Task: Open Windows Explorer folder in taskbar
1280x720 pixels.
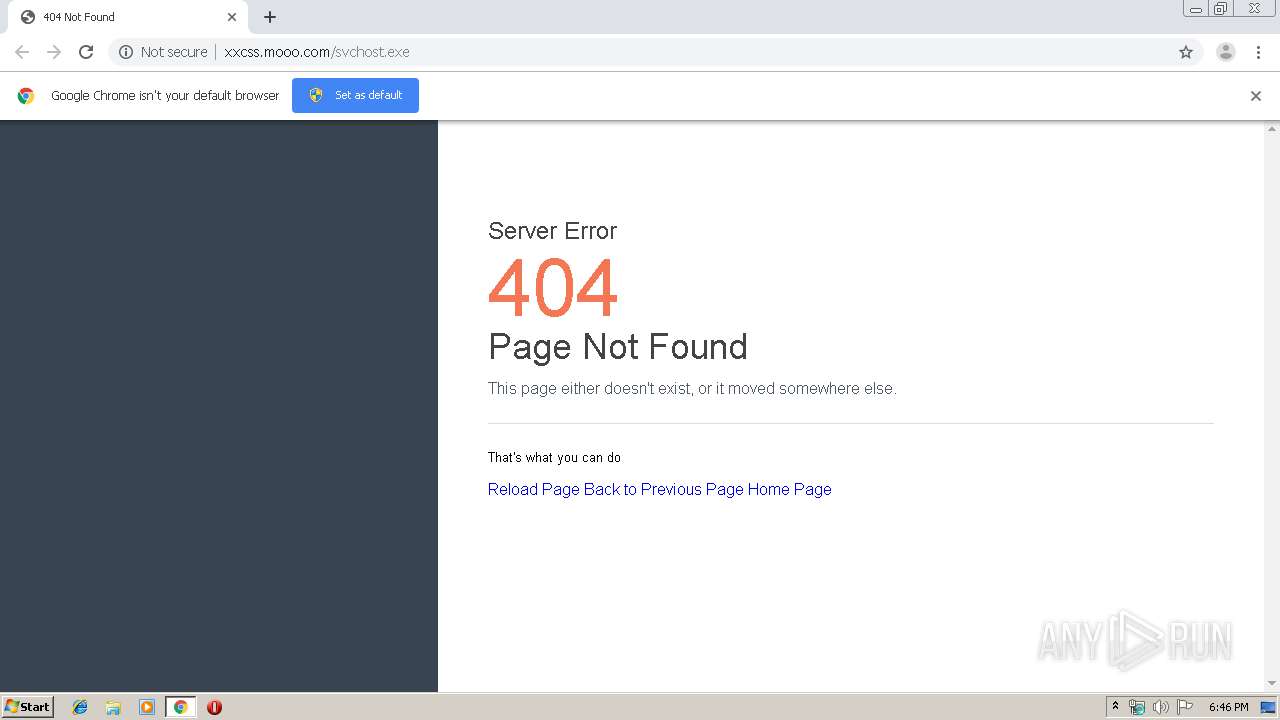Action: 113,707
